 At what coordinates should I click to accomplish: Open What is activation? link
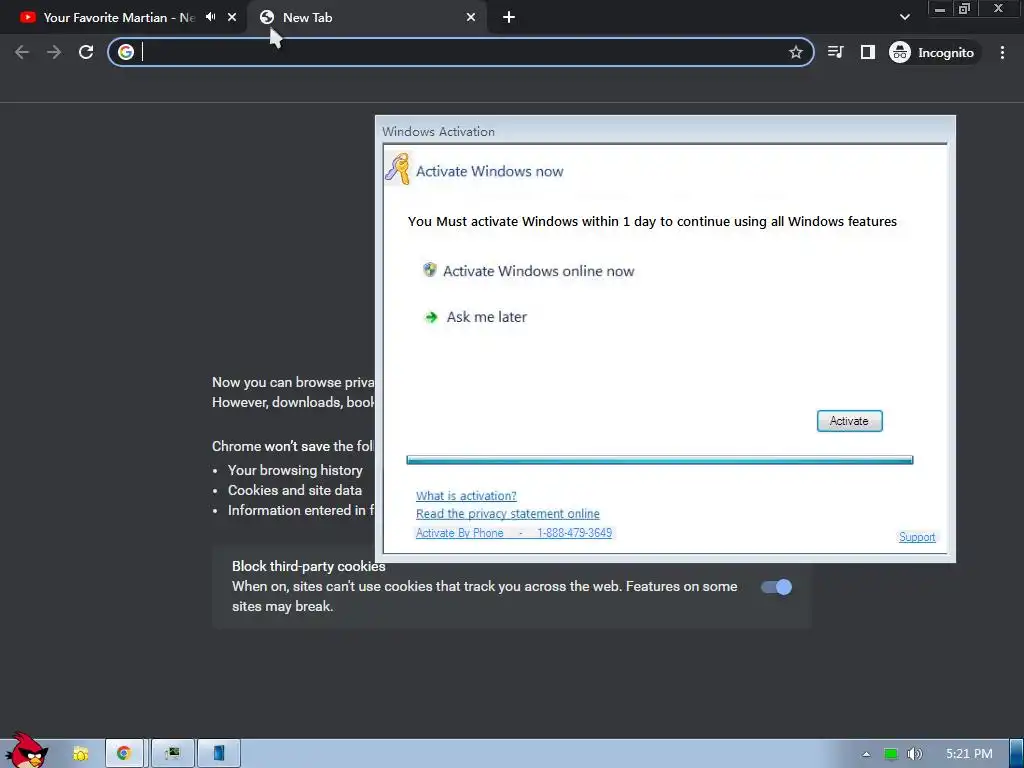466,496
